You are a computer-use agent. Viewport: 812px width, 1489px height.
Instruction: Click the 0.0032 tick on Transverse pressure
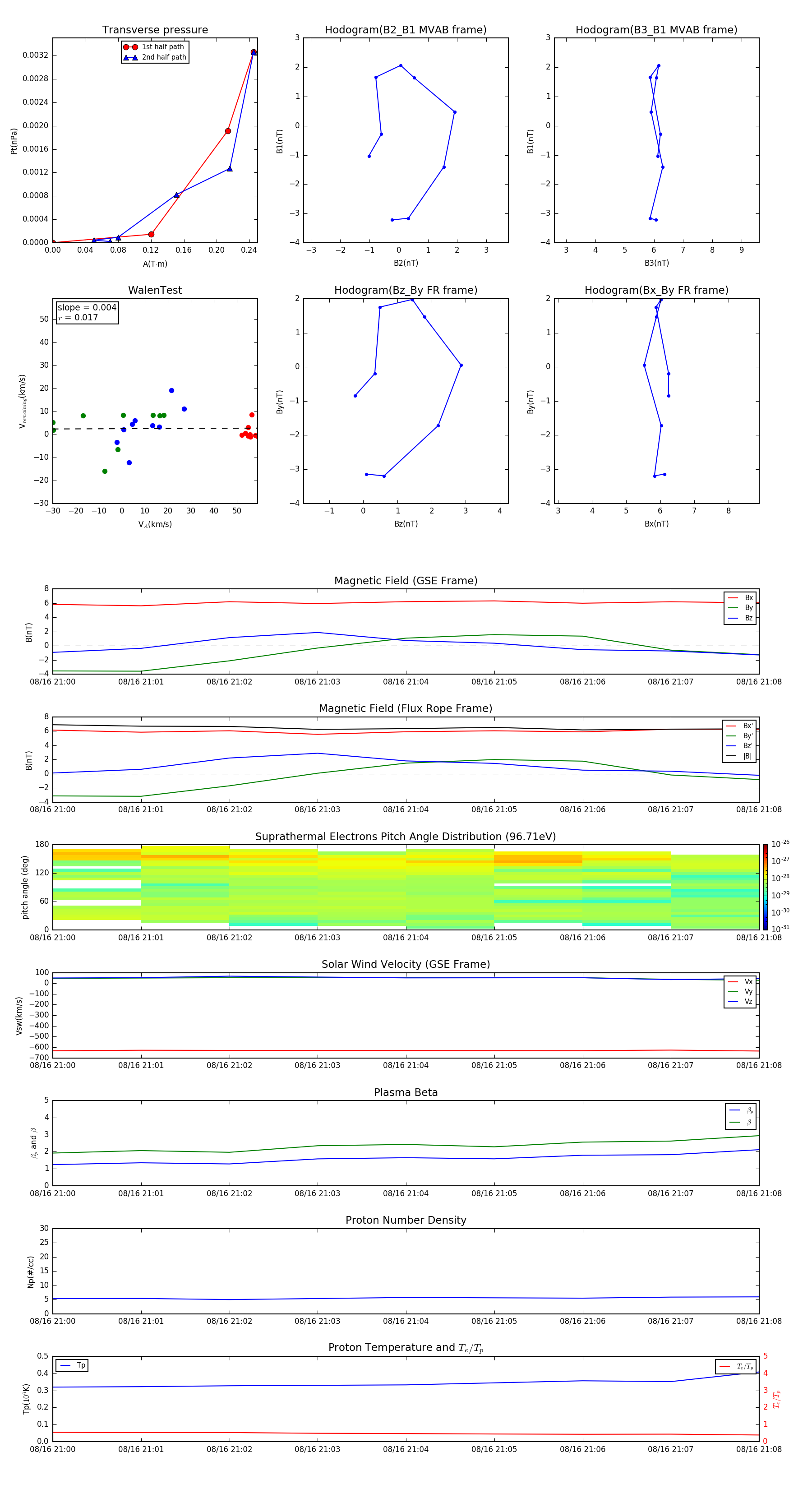pyautogui.click(x=35, y=55)
